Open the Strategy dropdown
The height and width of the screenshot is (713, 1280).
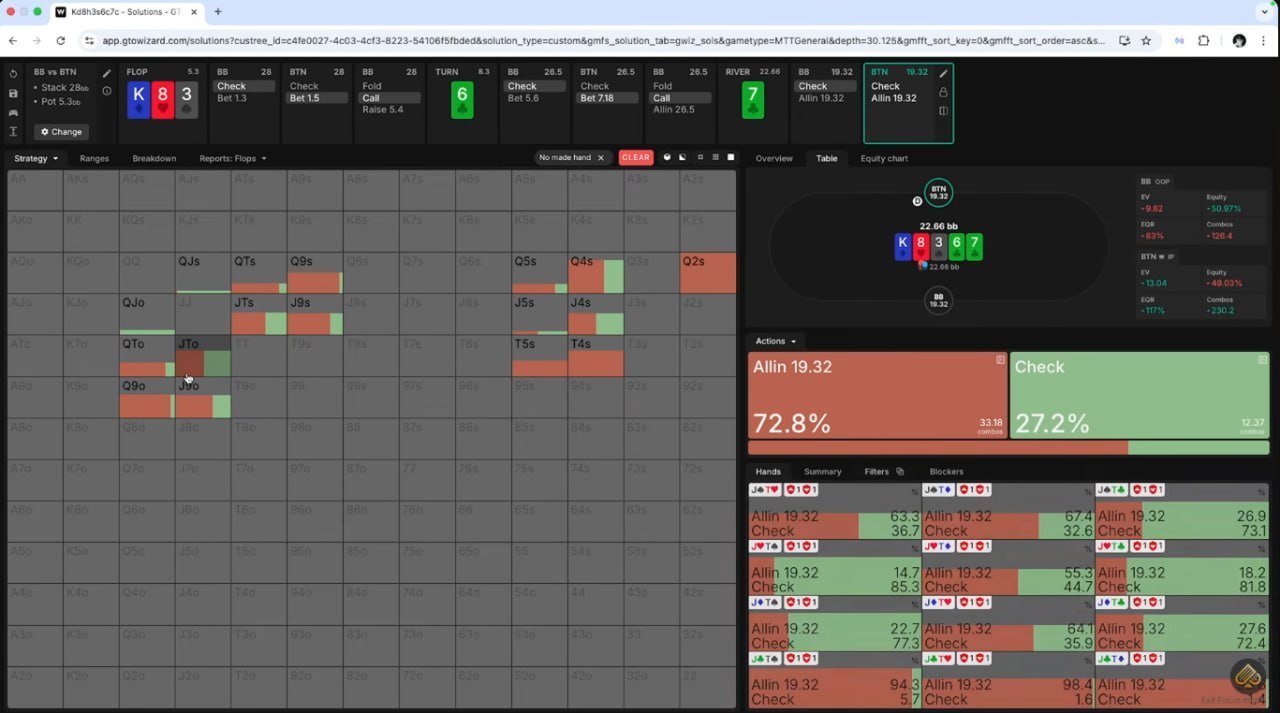coord(36,158)
